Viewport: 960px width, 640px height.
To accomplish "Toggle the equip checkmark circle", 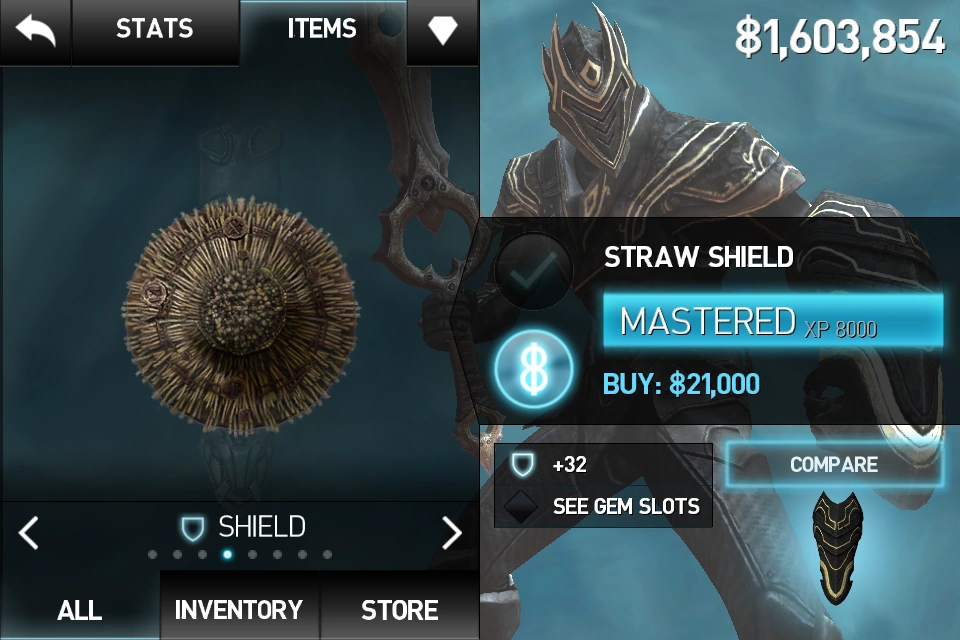I will click(533, 271).
